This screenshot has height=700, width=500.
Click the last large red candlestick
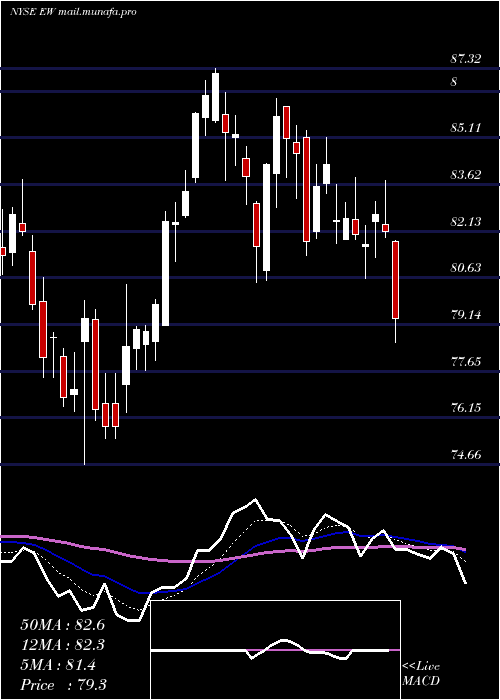click(396, 280)
